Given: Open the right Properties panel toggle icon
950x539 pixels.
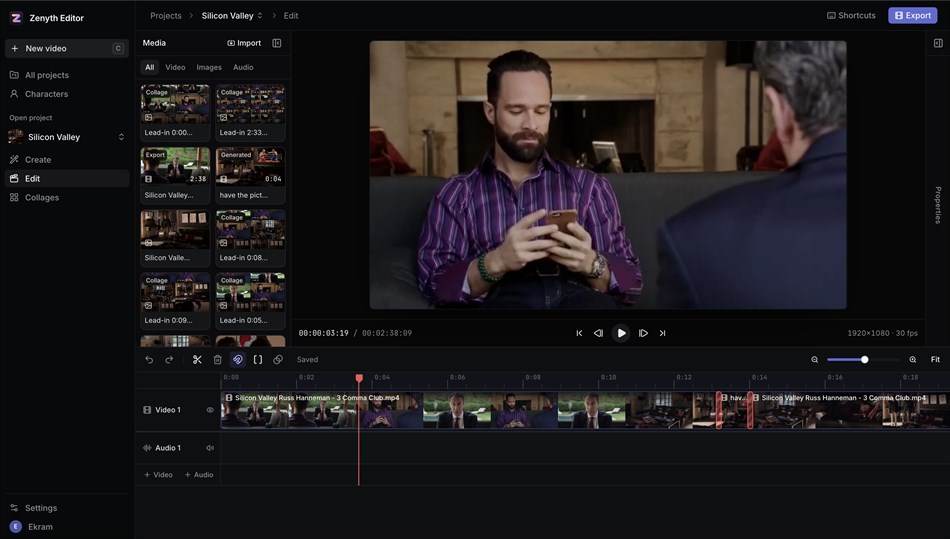Looking at the screenshot, I should 938,43.
